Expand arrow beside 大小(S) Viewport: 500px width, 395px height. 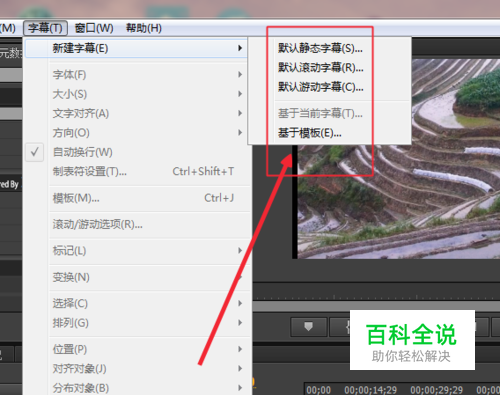240,94
